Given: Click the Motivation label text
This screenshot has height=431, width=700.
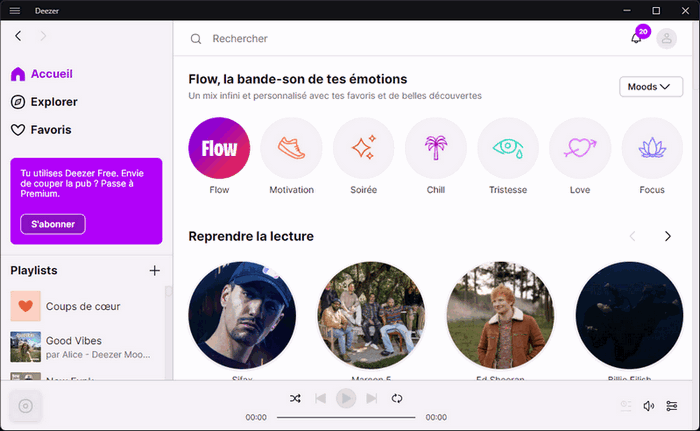Looking at the screenshot, I should pos(292,190).
